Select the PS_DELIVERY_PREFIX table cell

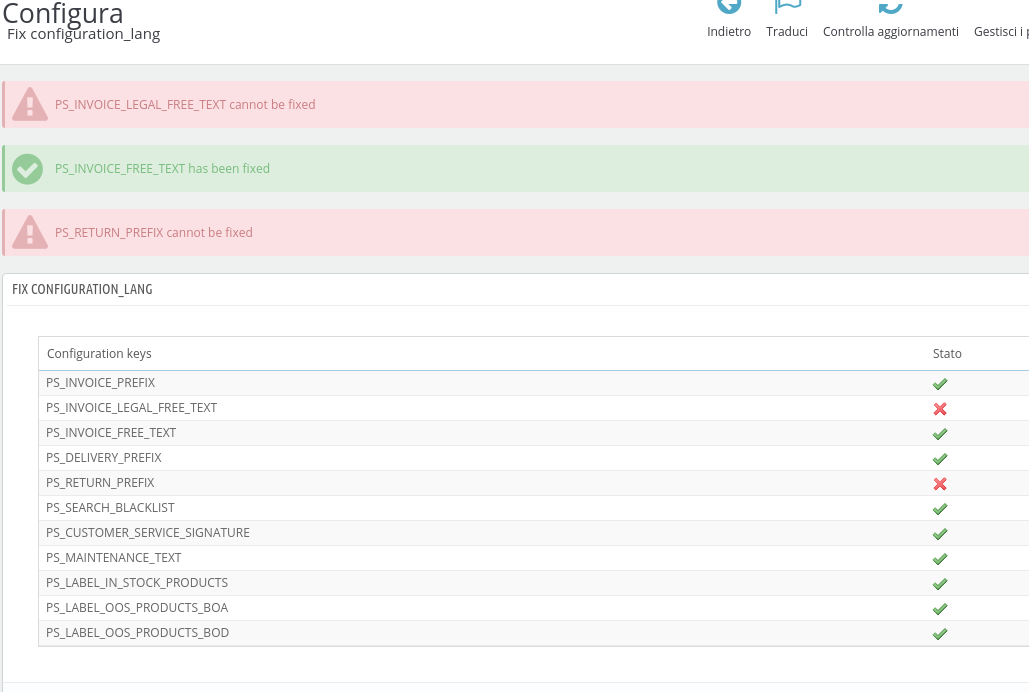104,458
